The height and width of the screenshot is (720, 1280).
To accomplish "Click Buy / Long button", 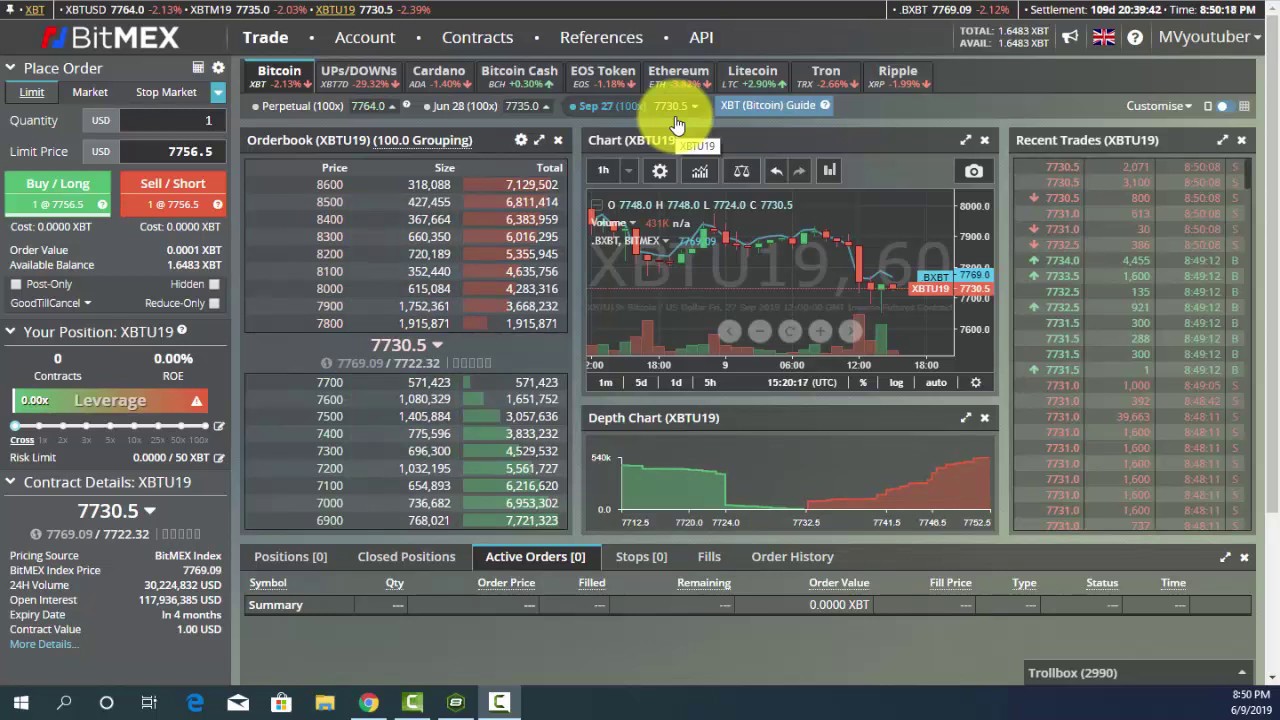I will 58,193.
